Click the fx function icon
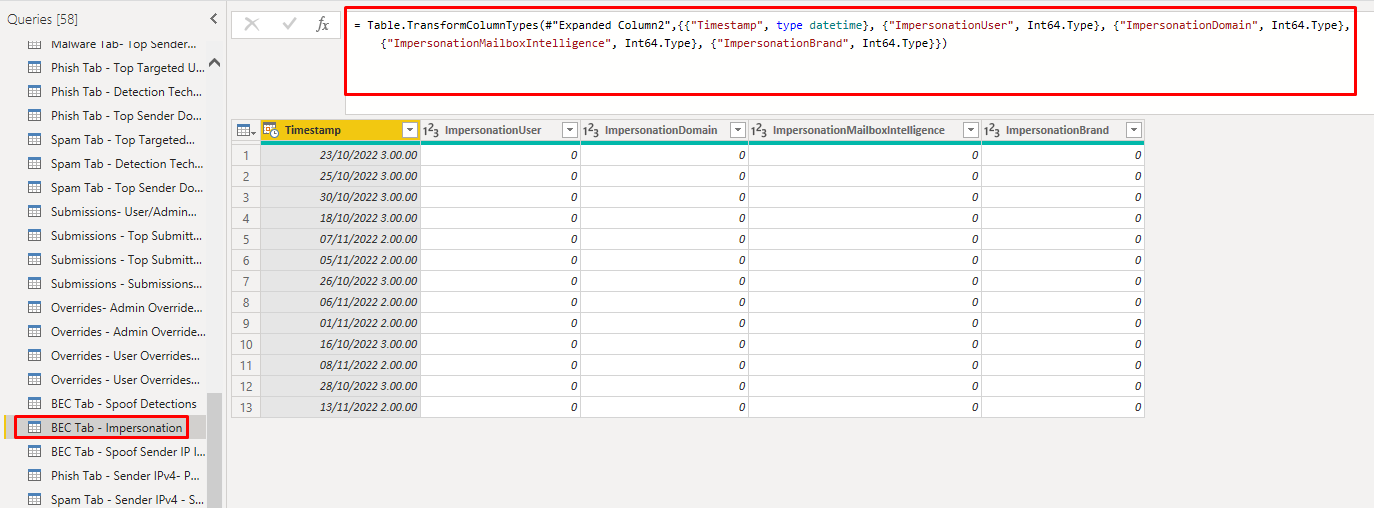The width and height of the screenshot is (1374, 508). [322, 25]
